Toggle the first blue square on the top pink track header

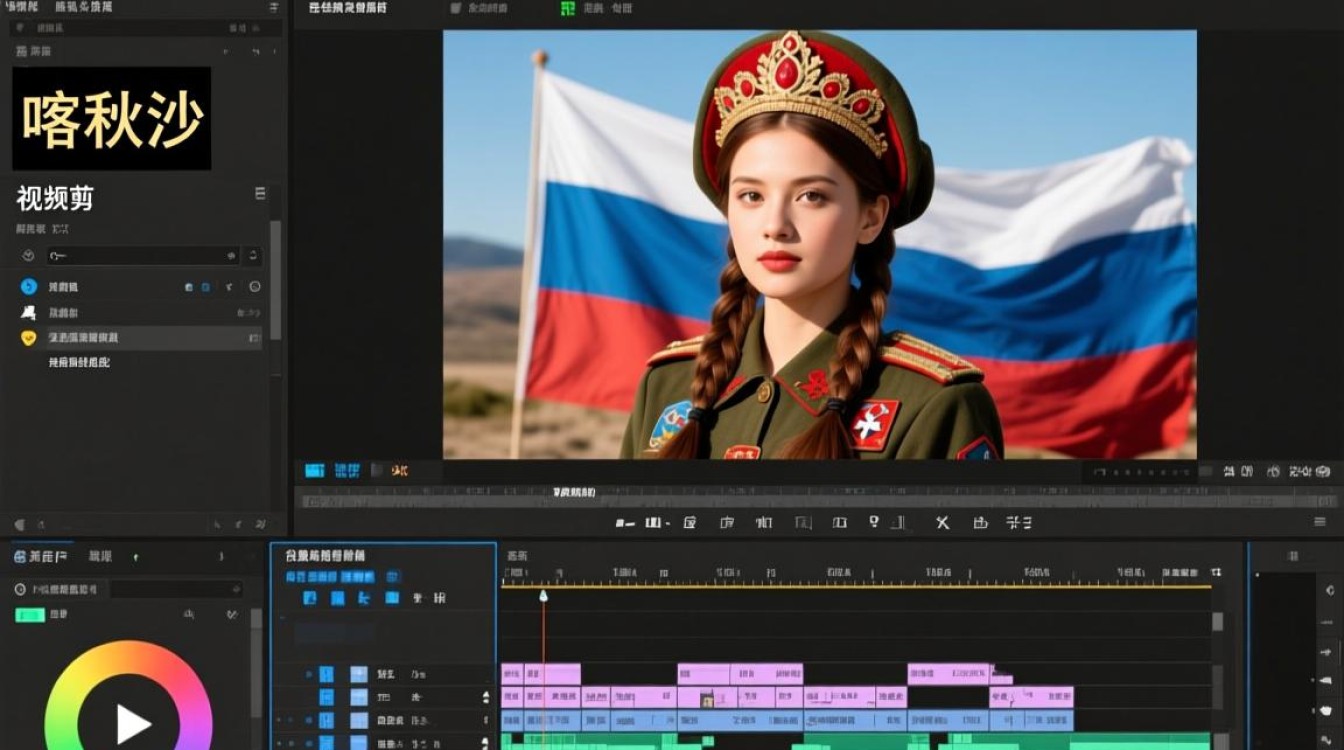pyautogui.click(x=326, y=674)
